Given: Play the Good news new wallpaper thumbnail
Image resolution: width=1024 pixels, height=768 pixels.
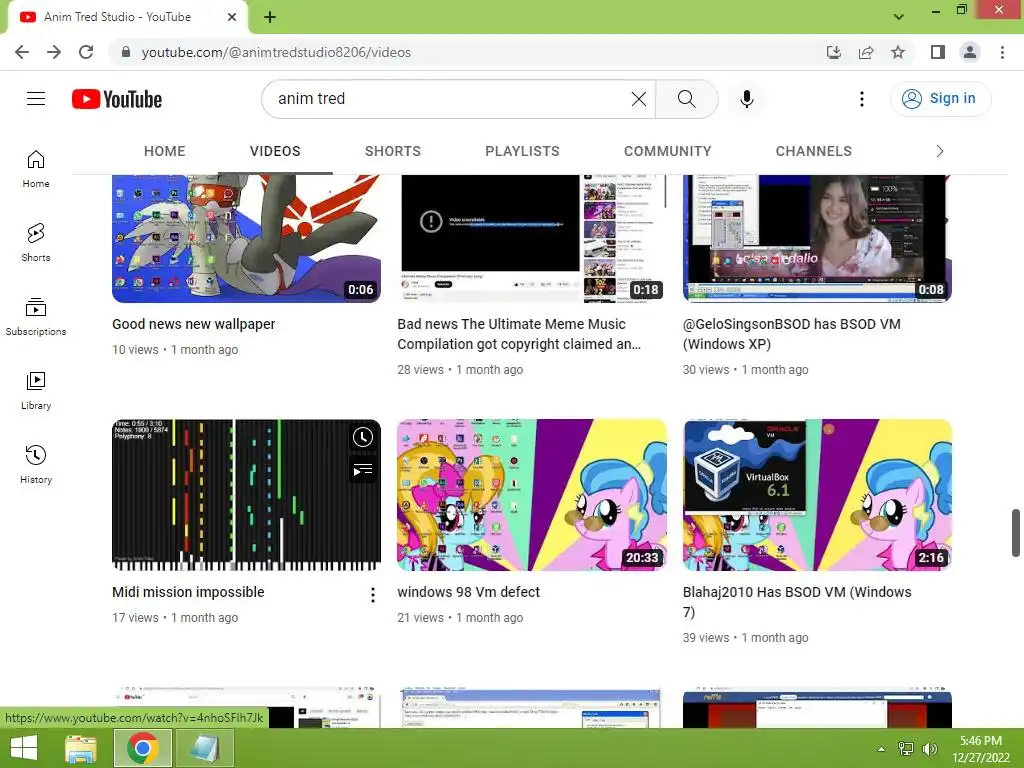Looking at the screenshot, I should click(246, 238).
